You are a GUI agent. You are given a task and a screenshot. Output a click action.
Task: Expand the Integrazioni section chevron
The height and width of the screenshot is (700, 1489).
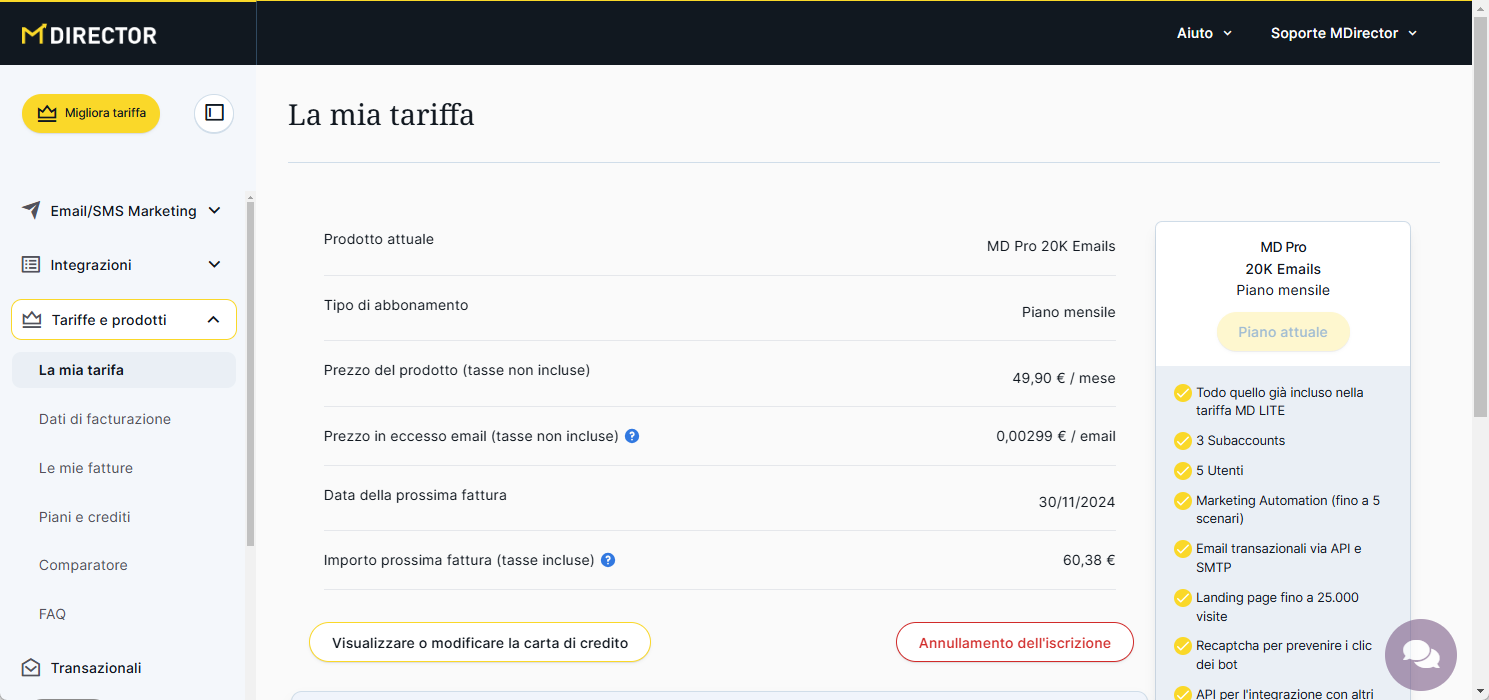[x=214, y=265]
